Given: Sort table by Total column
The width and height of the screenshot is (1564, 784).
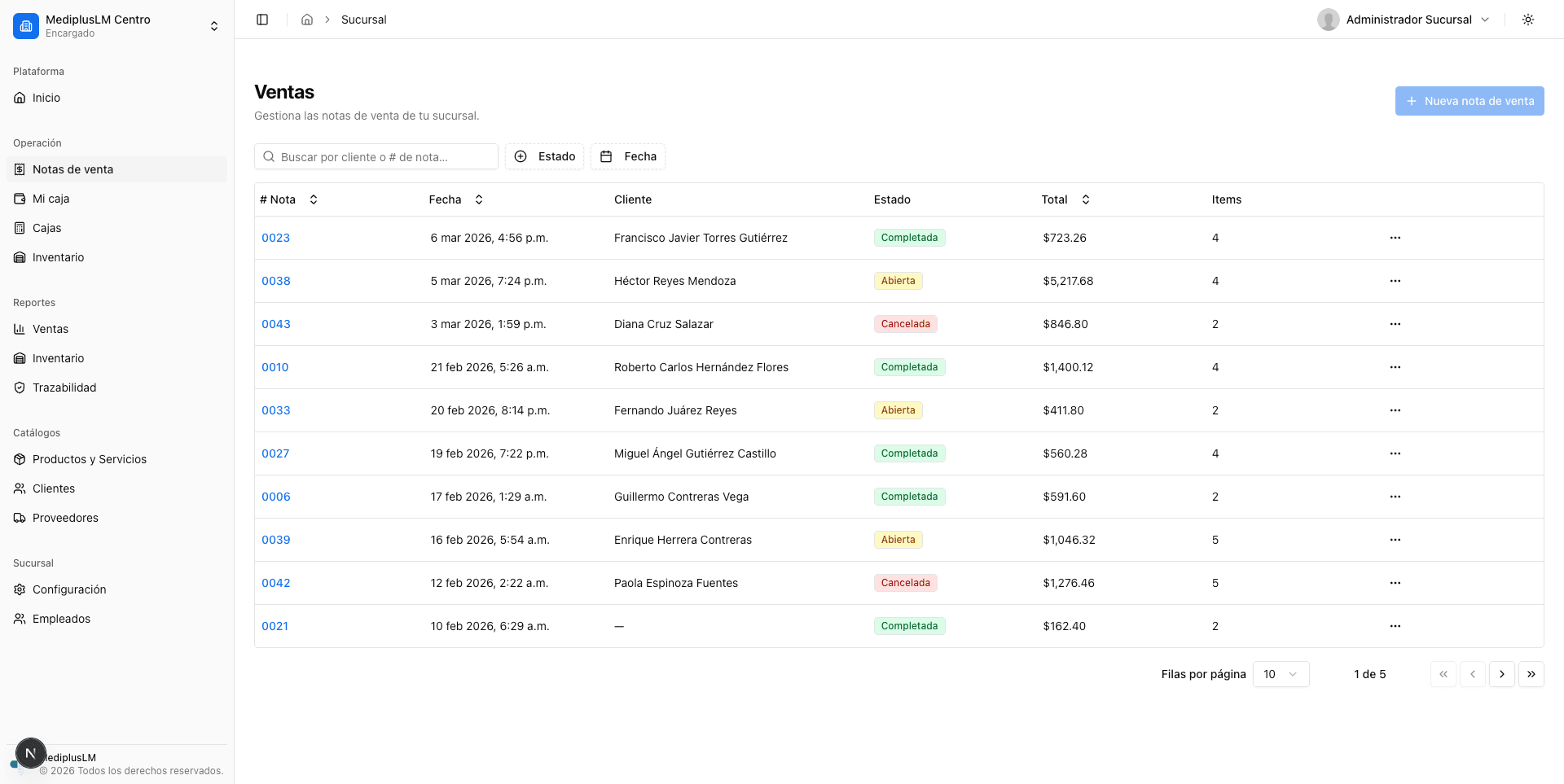Looking at the screenshot, I should (1065, 199).
